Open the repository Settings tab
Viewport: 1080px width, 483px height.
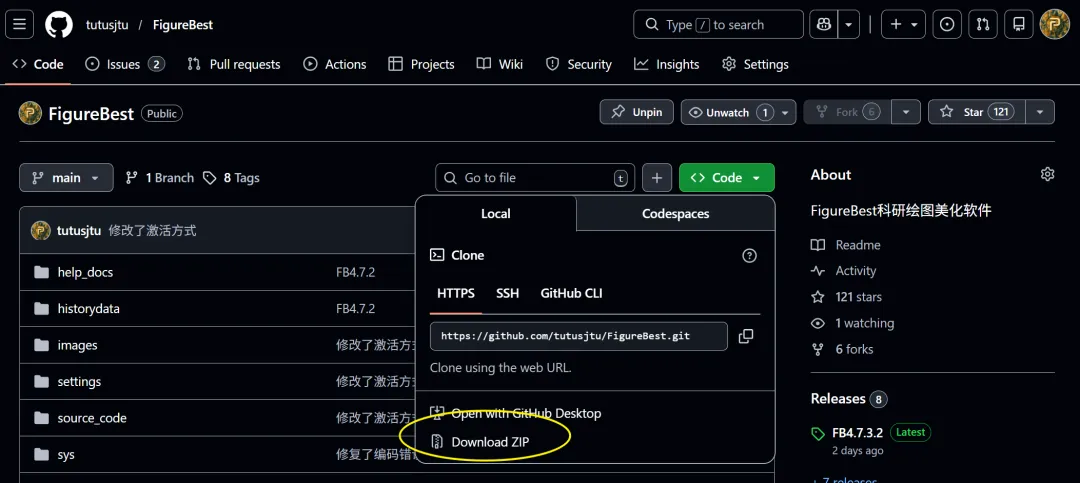click(756, 64)
